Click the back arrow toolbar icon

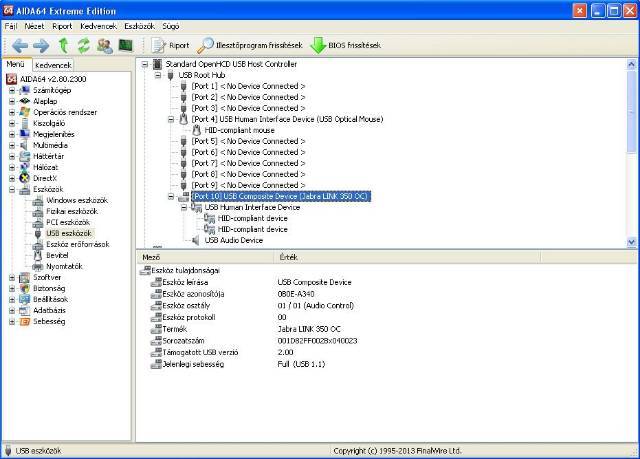coord(18,45)
